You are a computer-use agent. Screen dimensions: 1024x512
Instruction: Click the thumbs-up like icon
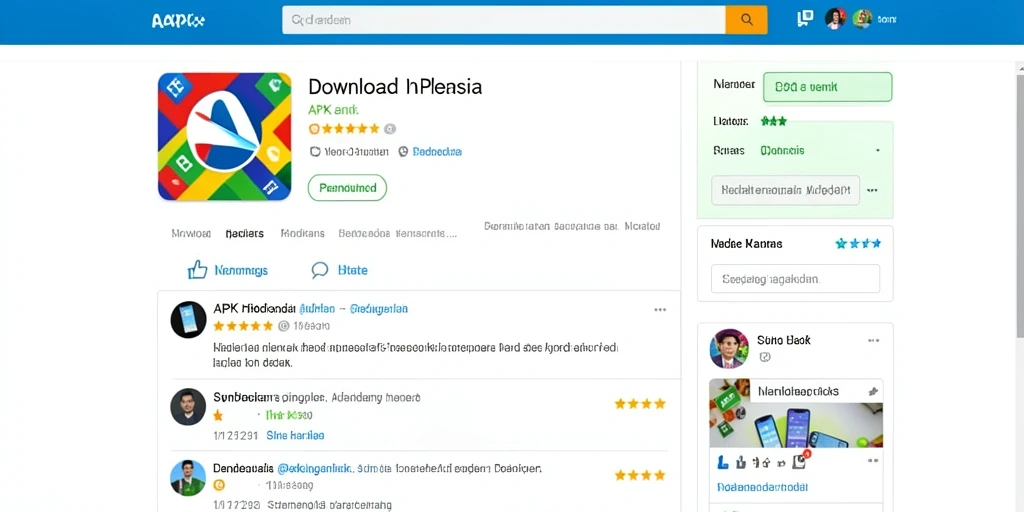pos(197,270)
